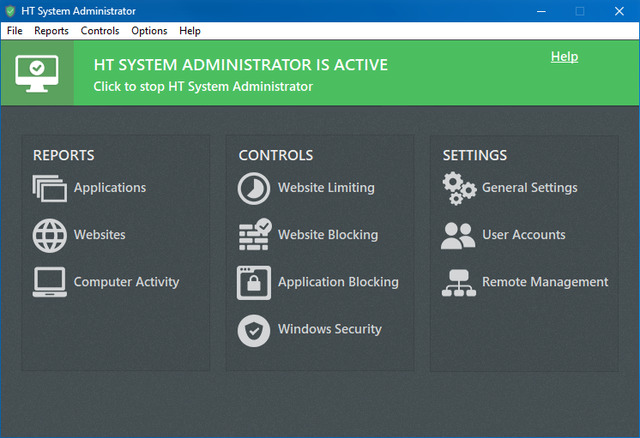640x438 pixels.
Task: Click the Website Blocking brick wall icon
Action: coord(254,235)
